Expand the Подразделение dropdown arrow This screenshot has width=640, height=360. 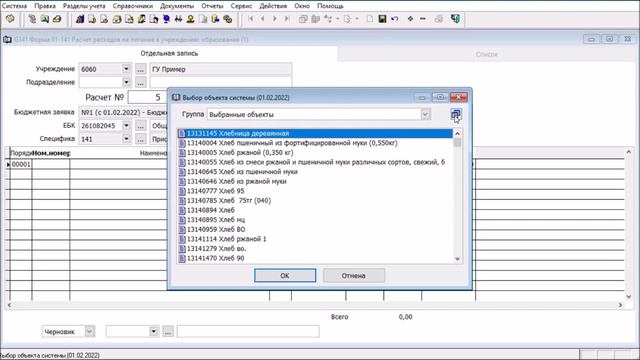coord(126,82)
